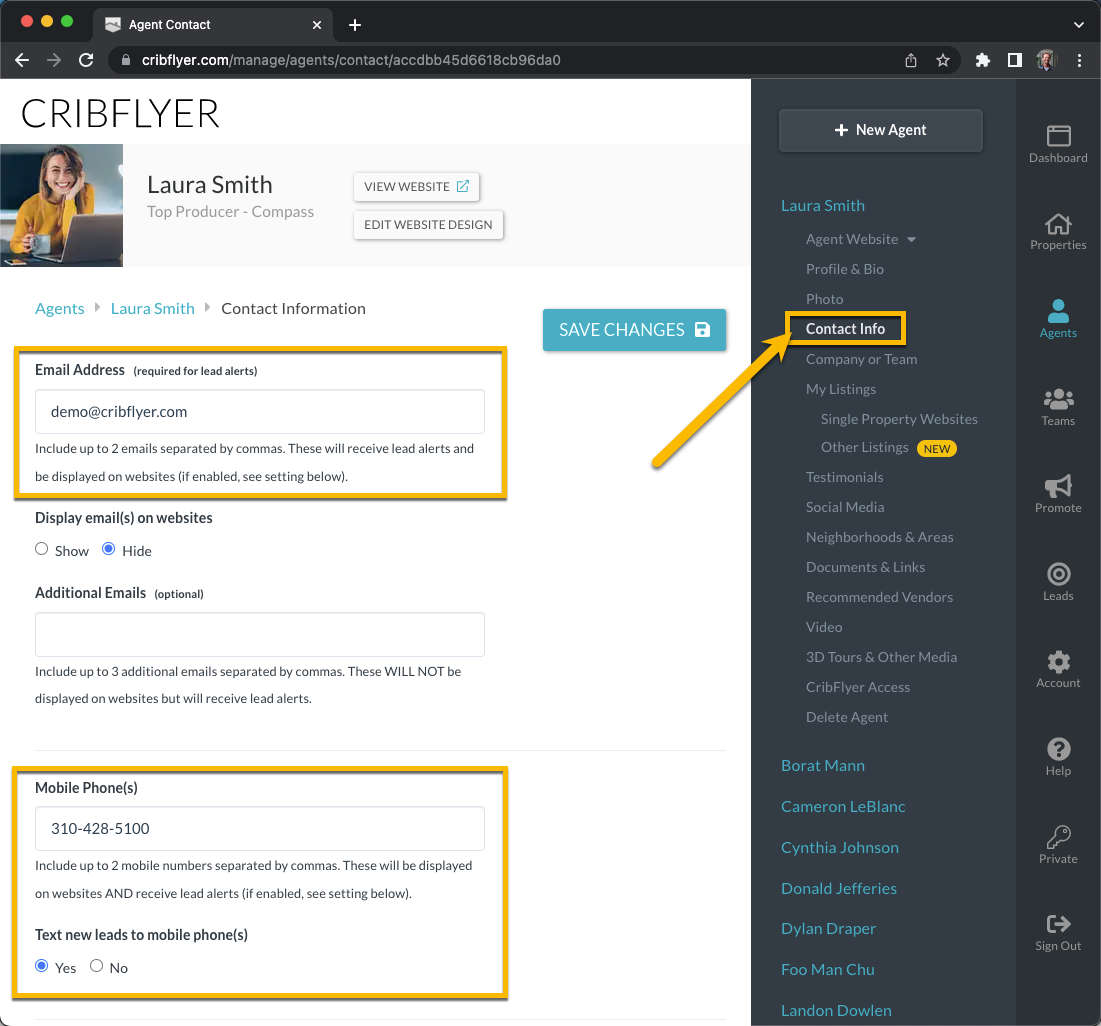Click the browser back arrow
Screen dimensions: 1101x1026
point(22,60)
